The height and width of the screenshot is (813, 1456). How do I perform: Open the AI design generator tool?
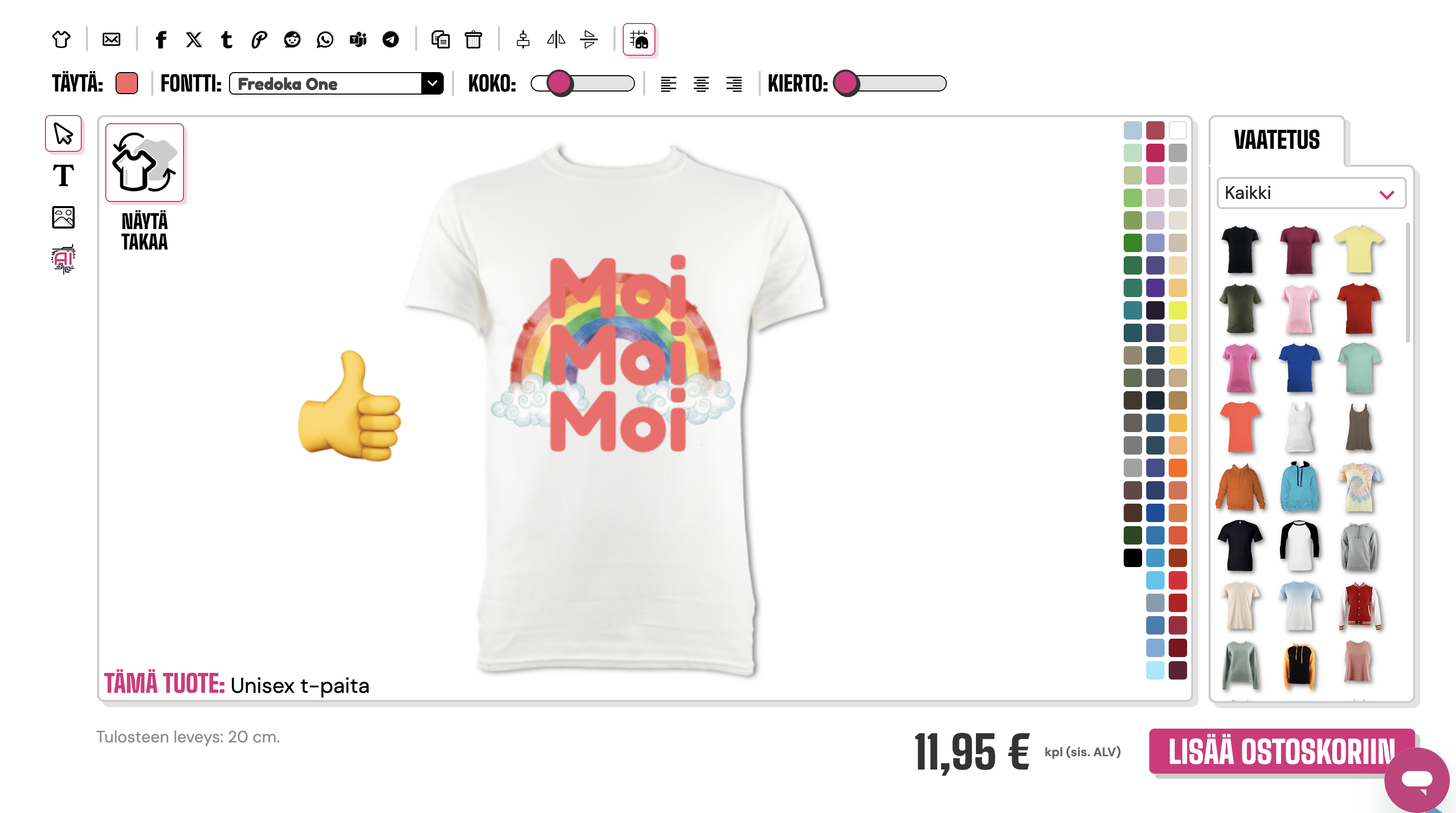(63, 259)
